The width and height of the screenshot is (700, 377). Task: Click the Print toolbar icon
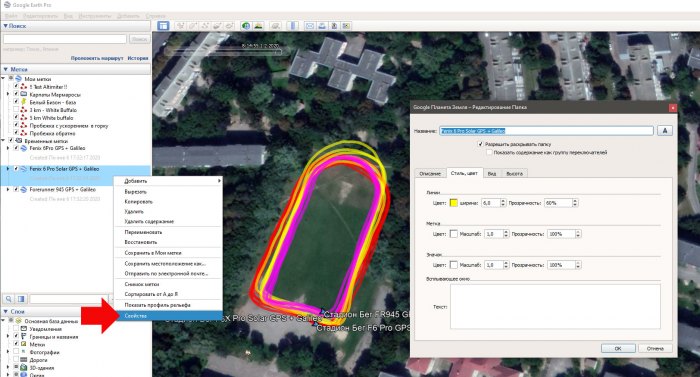pyautogui.click(x=322, y=26)
